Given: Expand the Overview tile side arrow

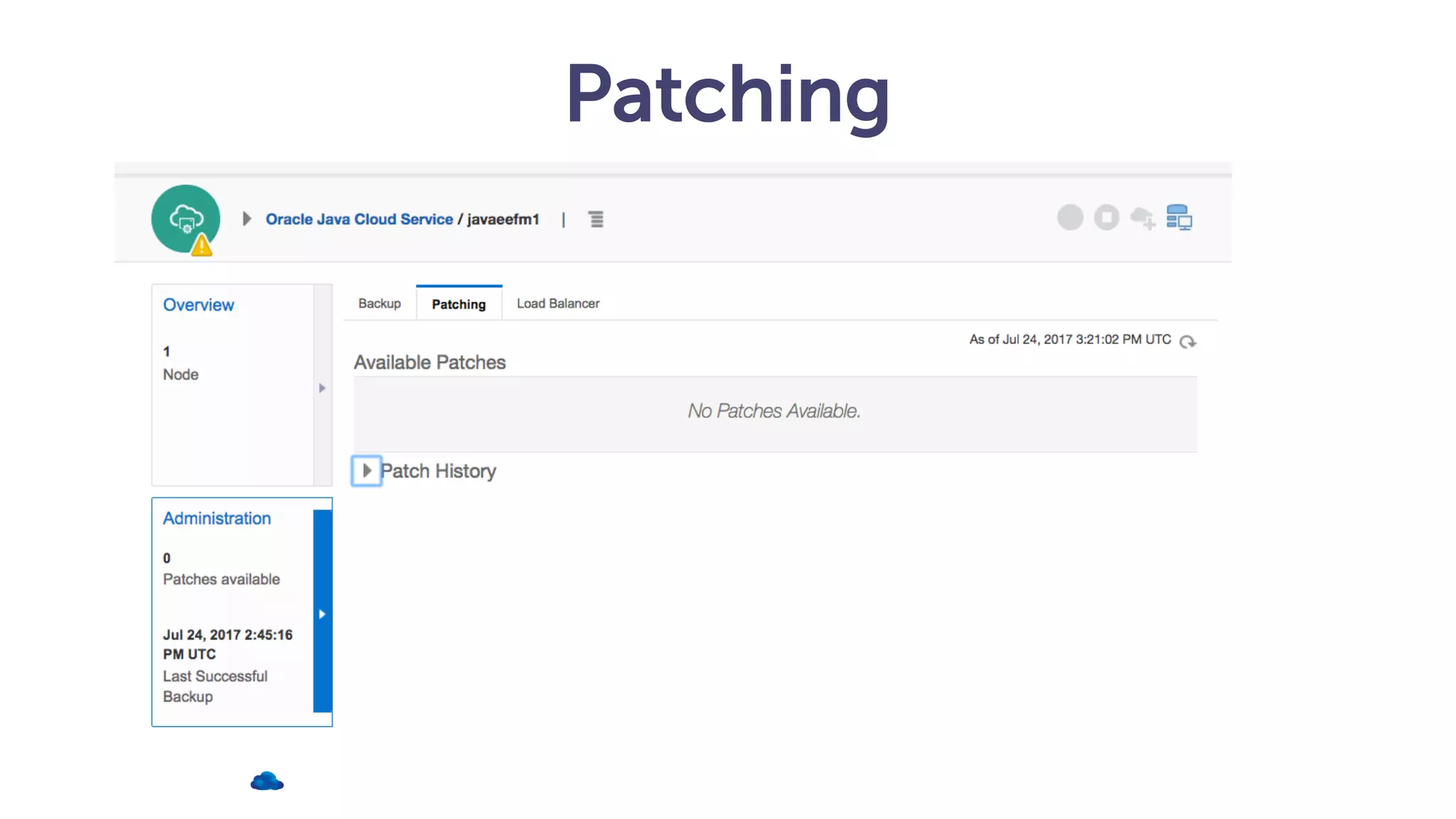Looking at the screenshot, I should (x=322, y=388).
